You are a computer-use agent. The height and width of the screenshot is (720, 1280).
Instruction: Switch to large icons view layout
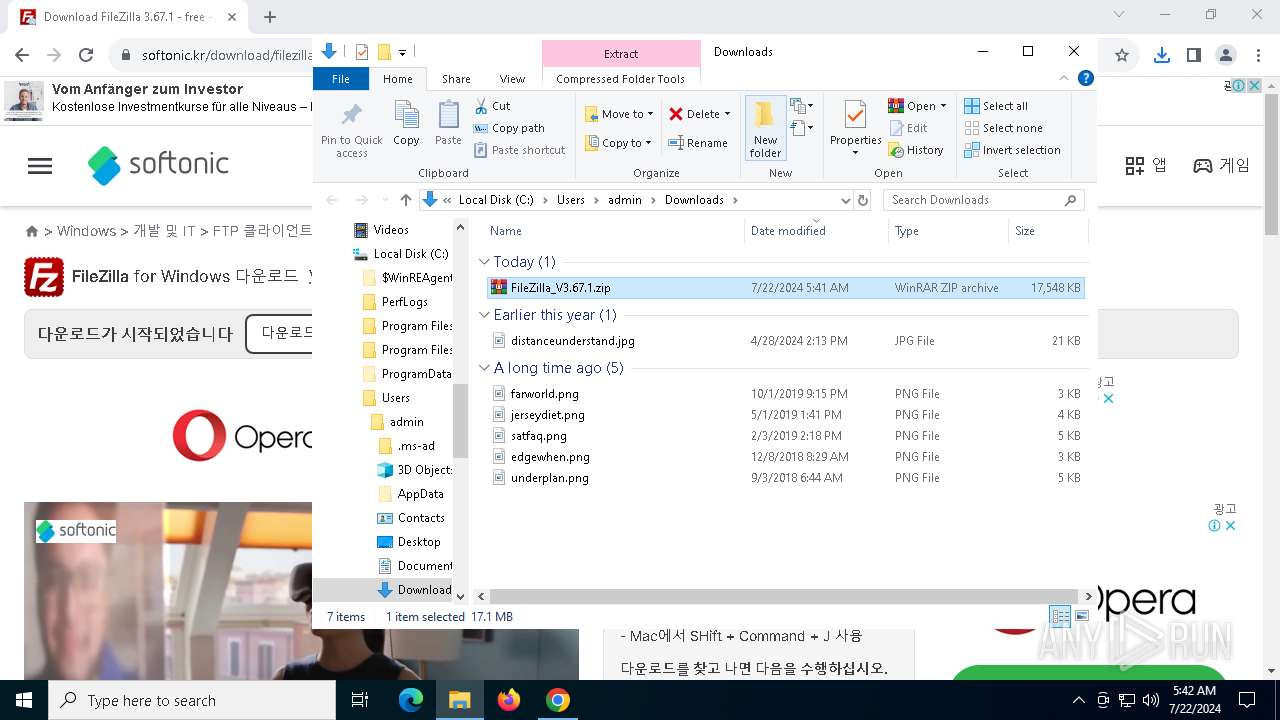click(1081, 617)
